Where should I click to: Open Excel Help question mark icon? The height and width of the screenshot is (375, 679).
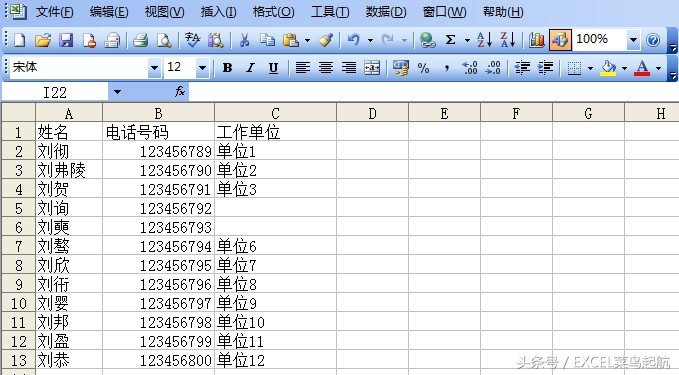pyautogui.click(x=653, y=41)
